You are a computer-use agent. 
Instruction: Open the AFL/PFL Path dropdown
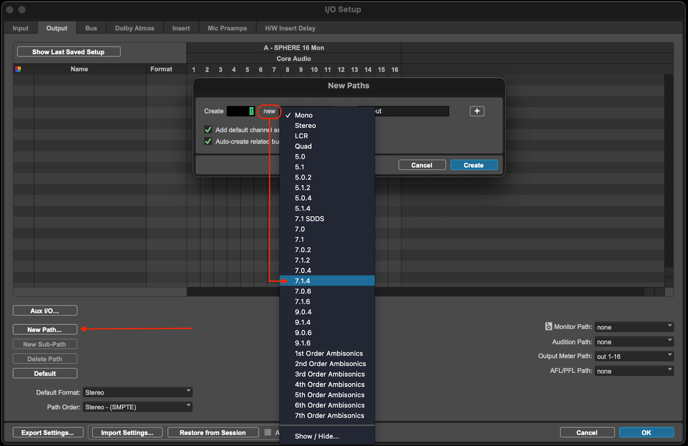click(634, 371)
